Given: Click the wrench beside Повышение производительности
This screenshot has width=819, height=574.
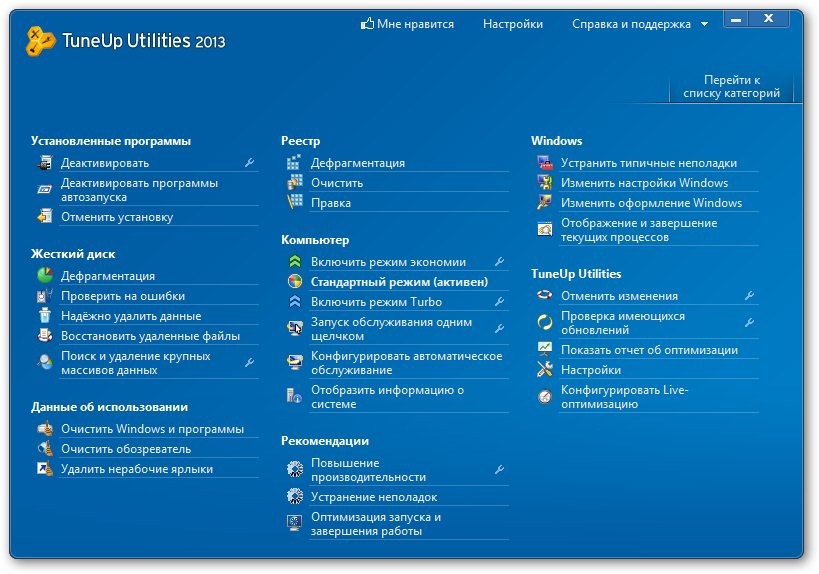Looking at the screenshot, I should [499, 469].
